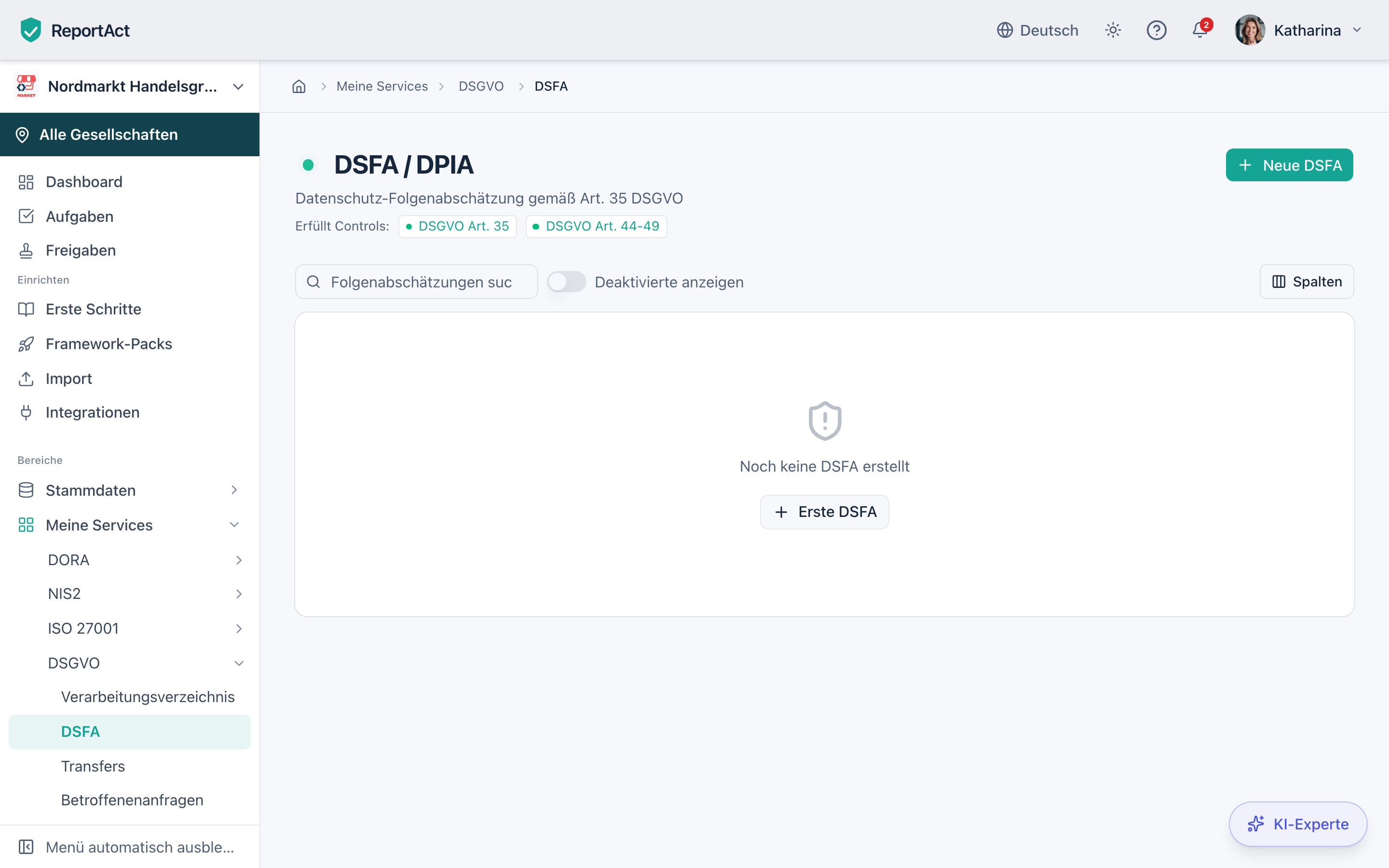This screenshot has height=868, width=1389.
Task: Click the Stammdaten database icon
Action: [x=26, y=490]
